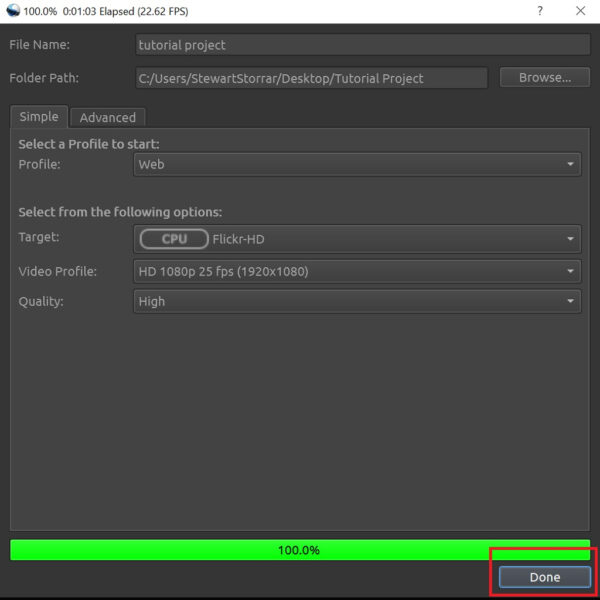Expand the Target dropdown showing Flickr-HD
600x600 pixels.
[357, 239]
